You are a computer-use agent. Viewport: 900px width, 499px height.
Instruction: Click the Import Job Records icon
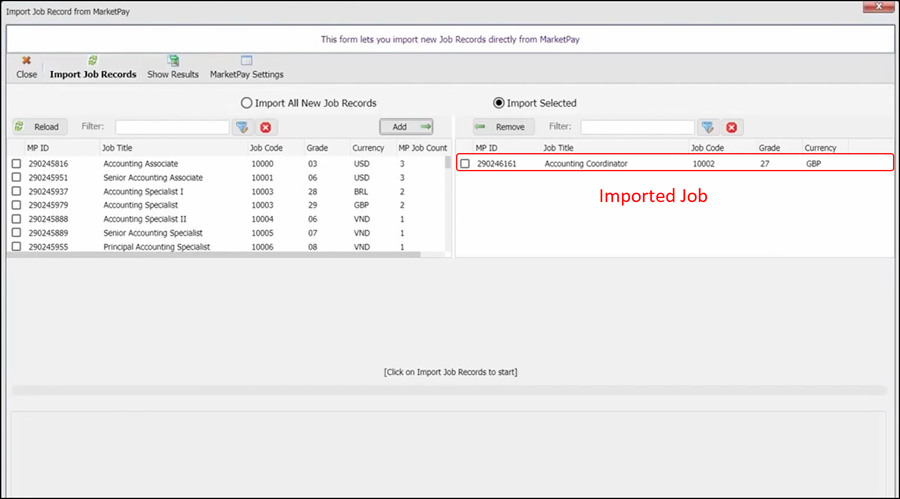(x=93, y=62)
